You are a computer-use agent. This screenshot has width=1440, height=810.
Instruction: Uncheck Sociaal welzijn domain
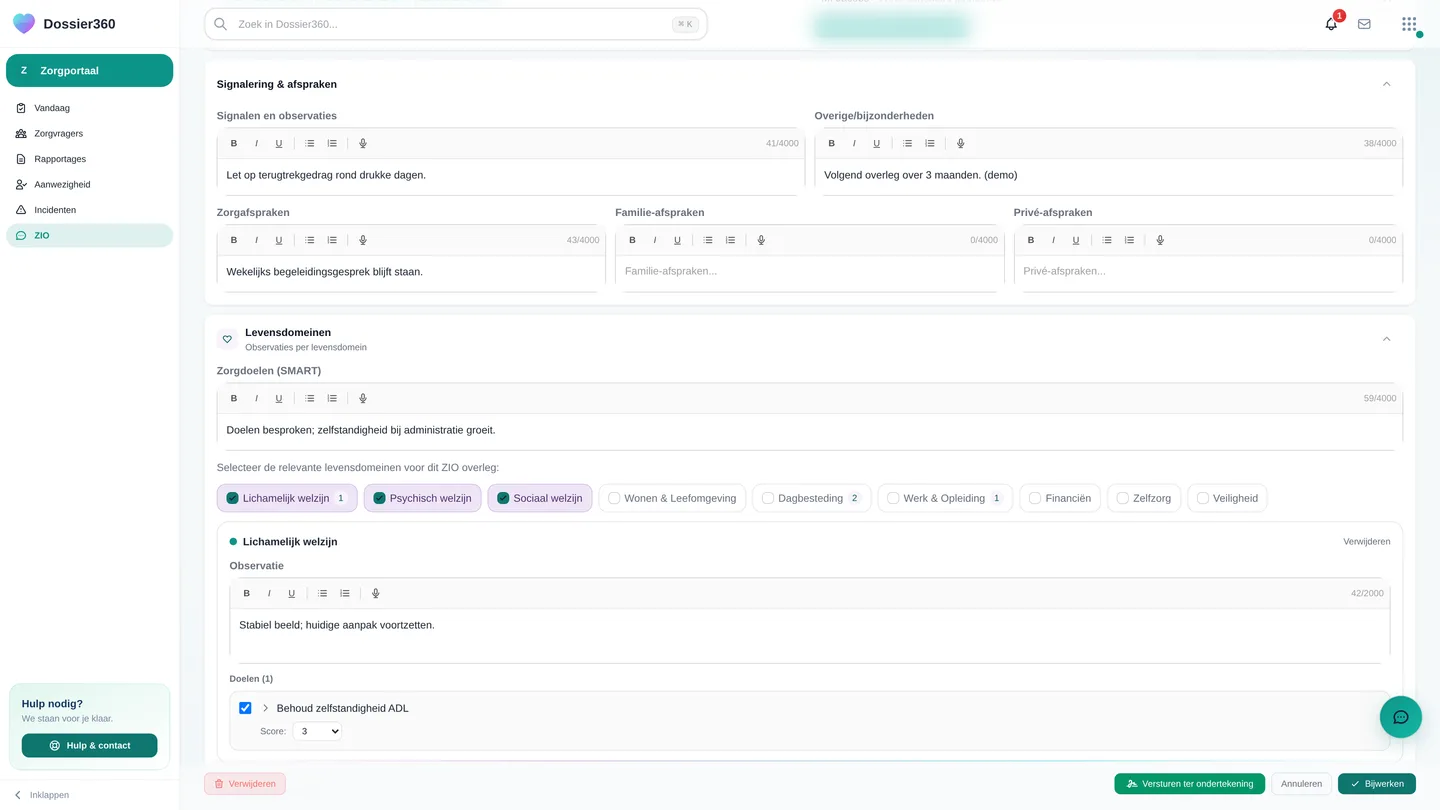503,498
